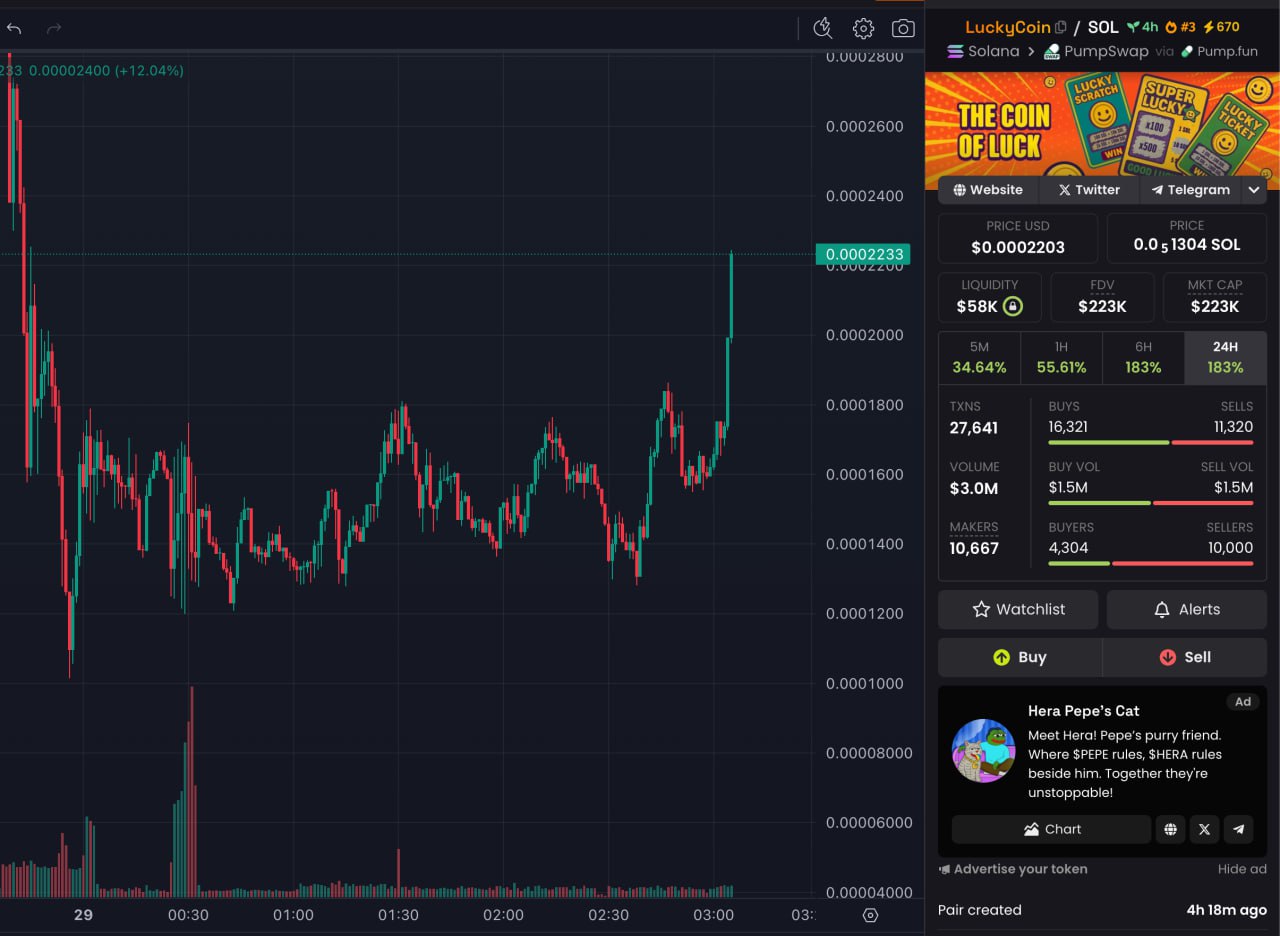Click the Advertise your token link

1013,869
